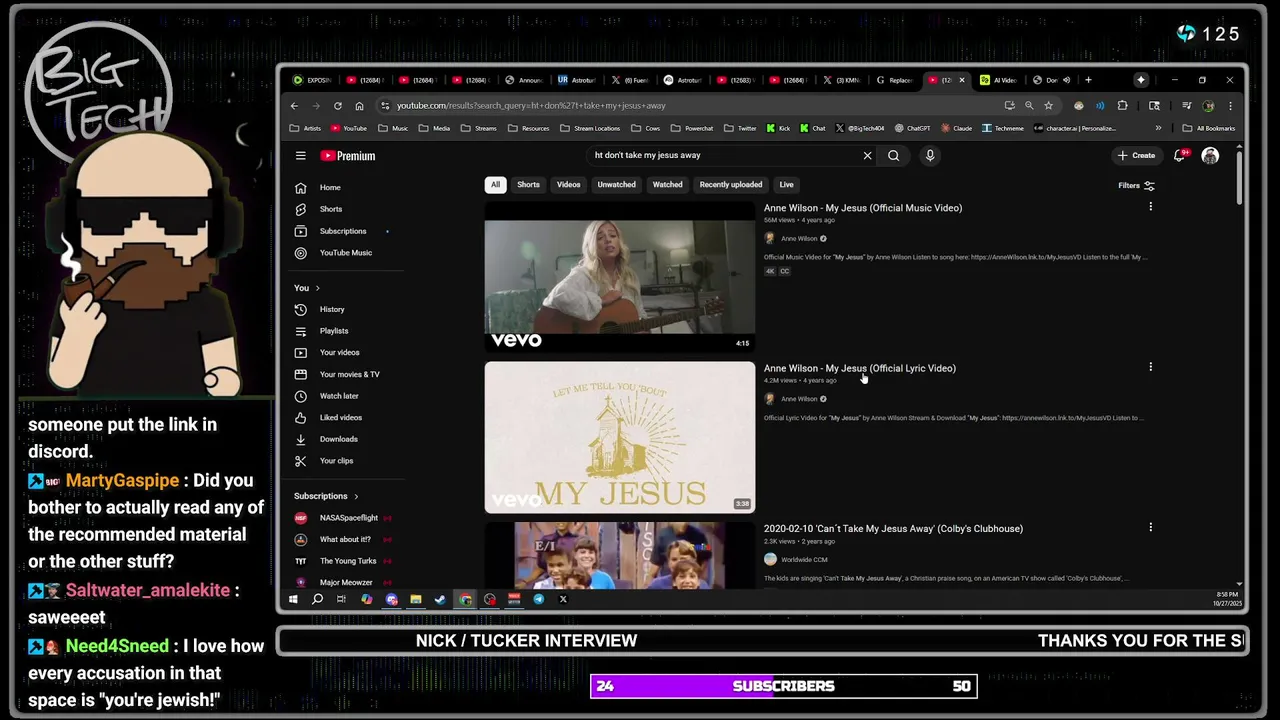Select the Shorts filter chip
The image size is (1280, 720).
528,185
